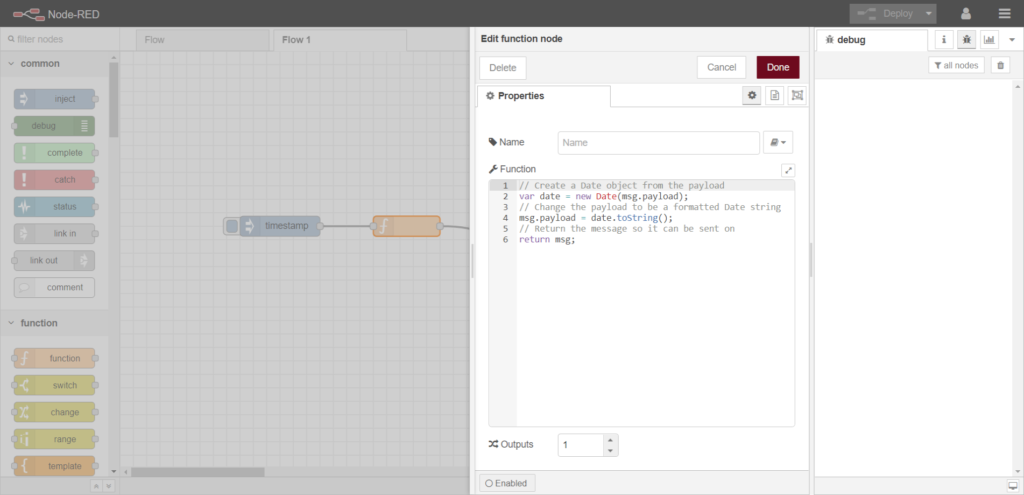
Task: Switch to the Flow tab
Action: coord(202,40)
